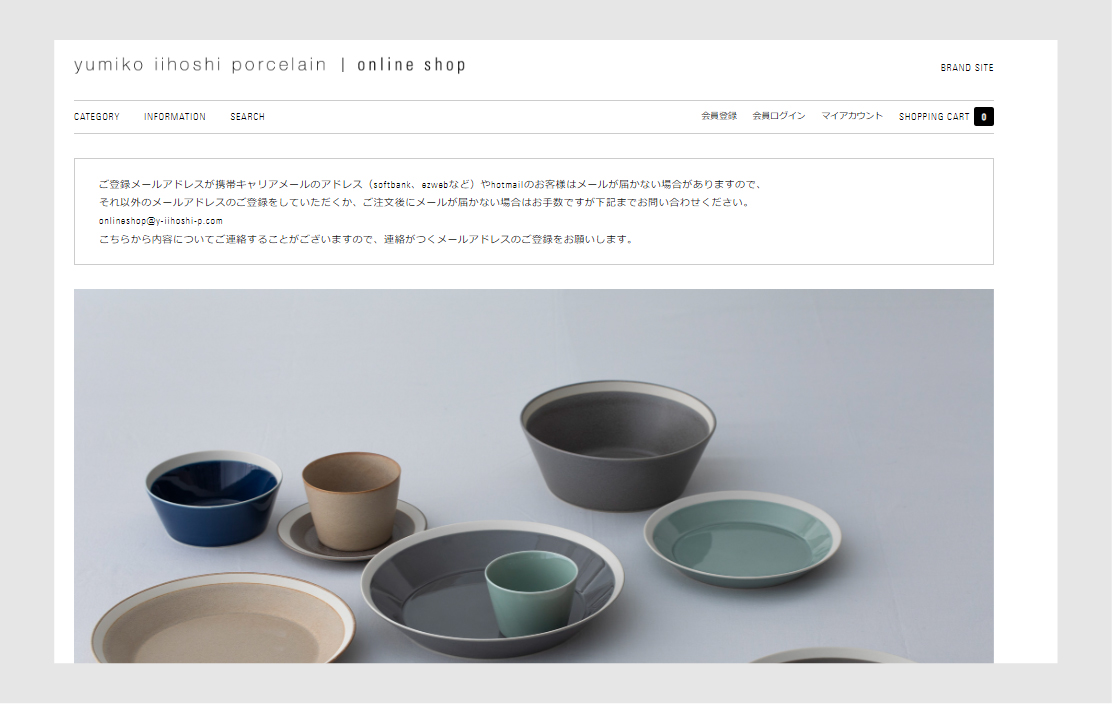The image size is (1112, 704).
Task: Open the CATEGORY menu
Action: 96,117
